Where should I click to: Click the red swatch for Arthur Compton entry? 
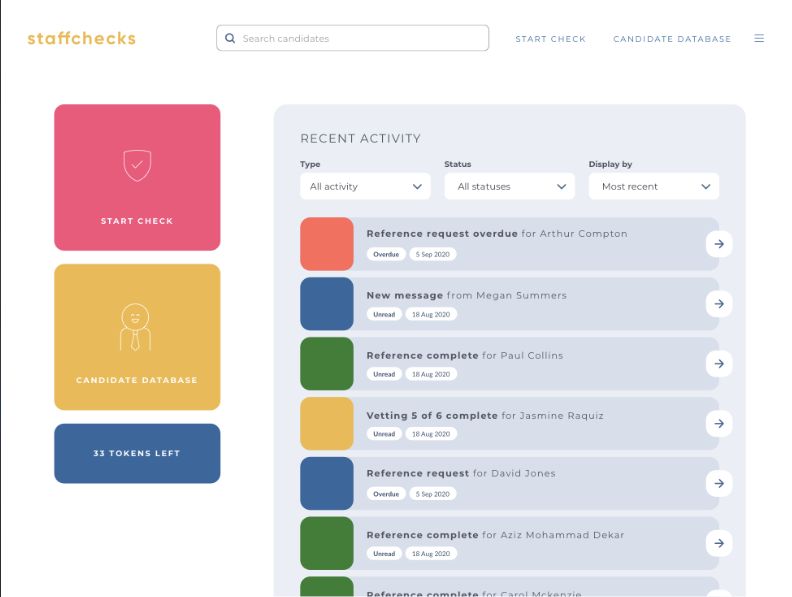[327, 244]
